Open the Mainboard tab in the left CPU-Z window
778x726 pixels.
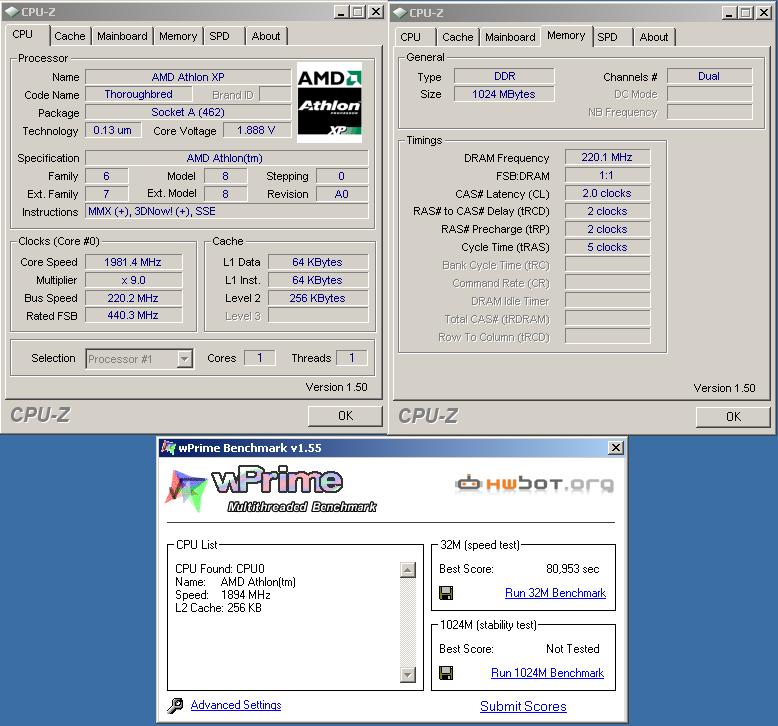coord(122,36)
